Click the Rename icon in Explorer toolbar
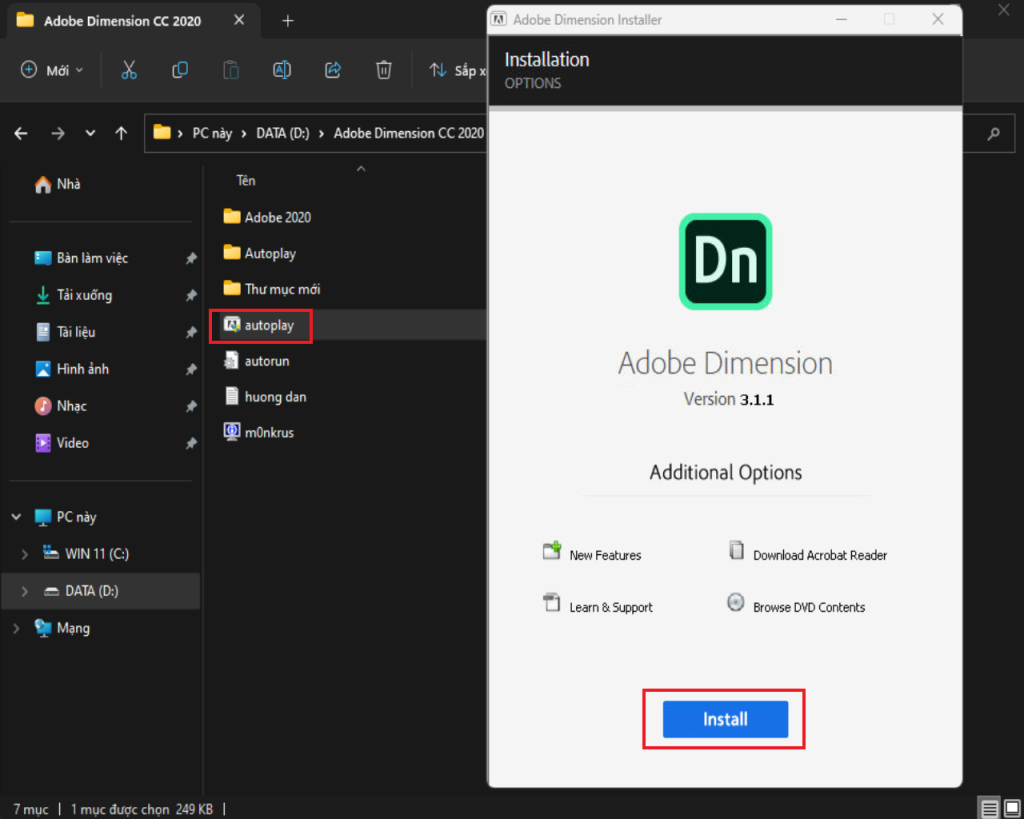 click(x=281, y=70)
